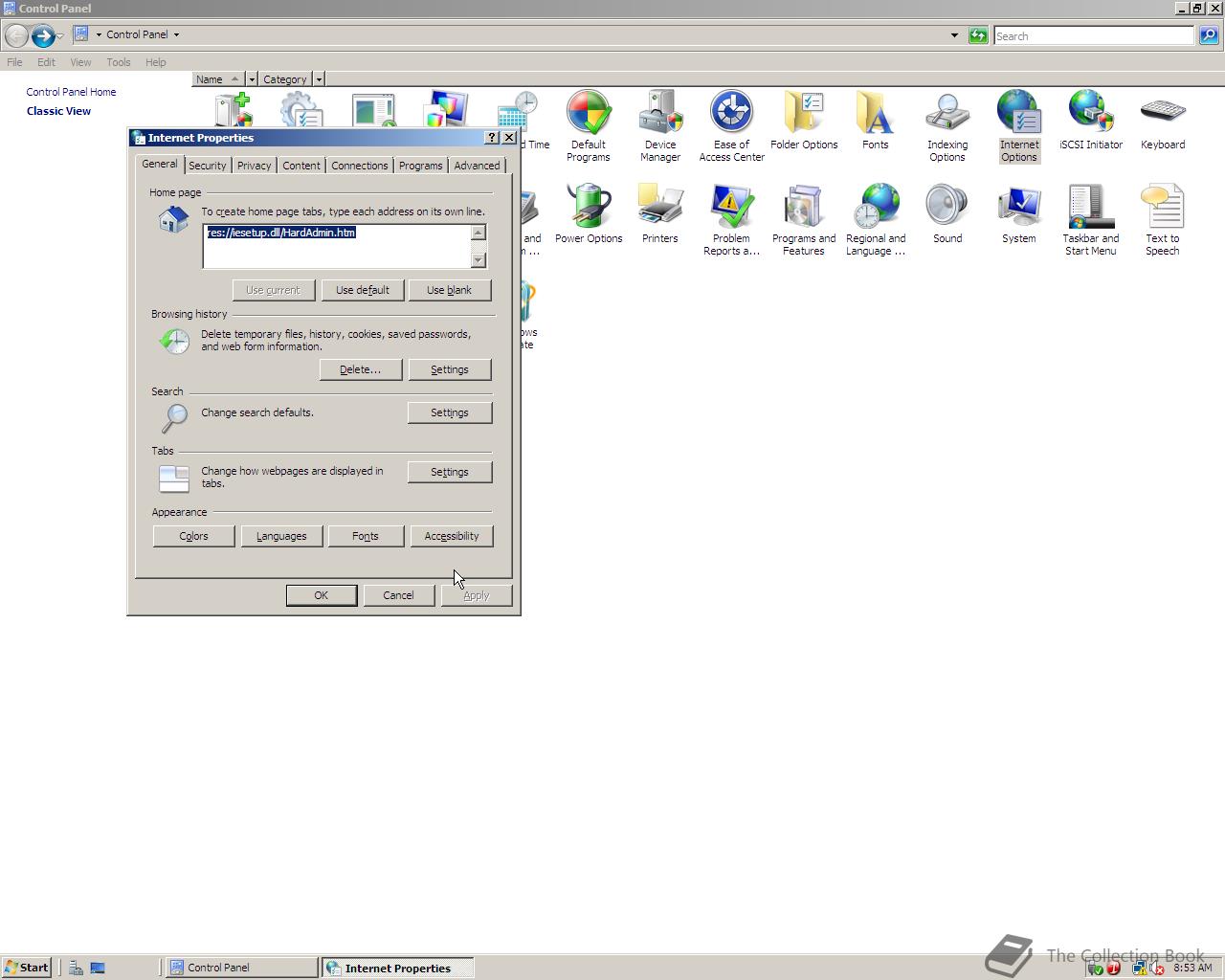The height and width of the screenshot is (980, 1225).
Task: Switch to the Advanced tab
Action: click(x=477, y=166)
